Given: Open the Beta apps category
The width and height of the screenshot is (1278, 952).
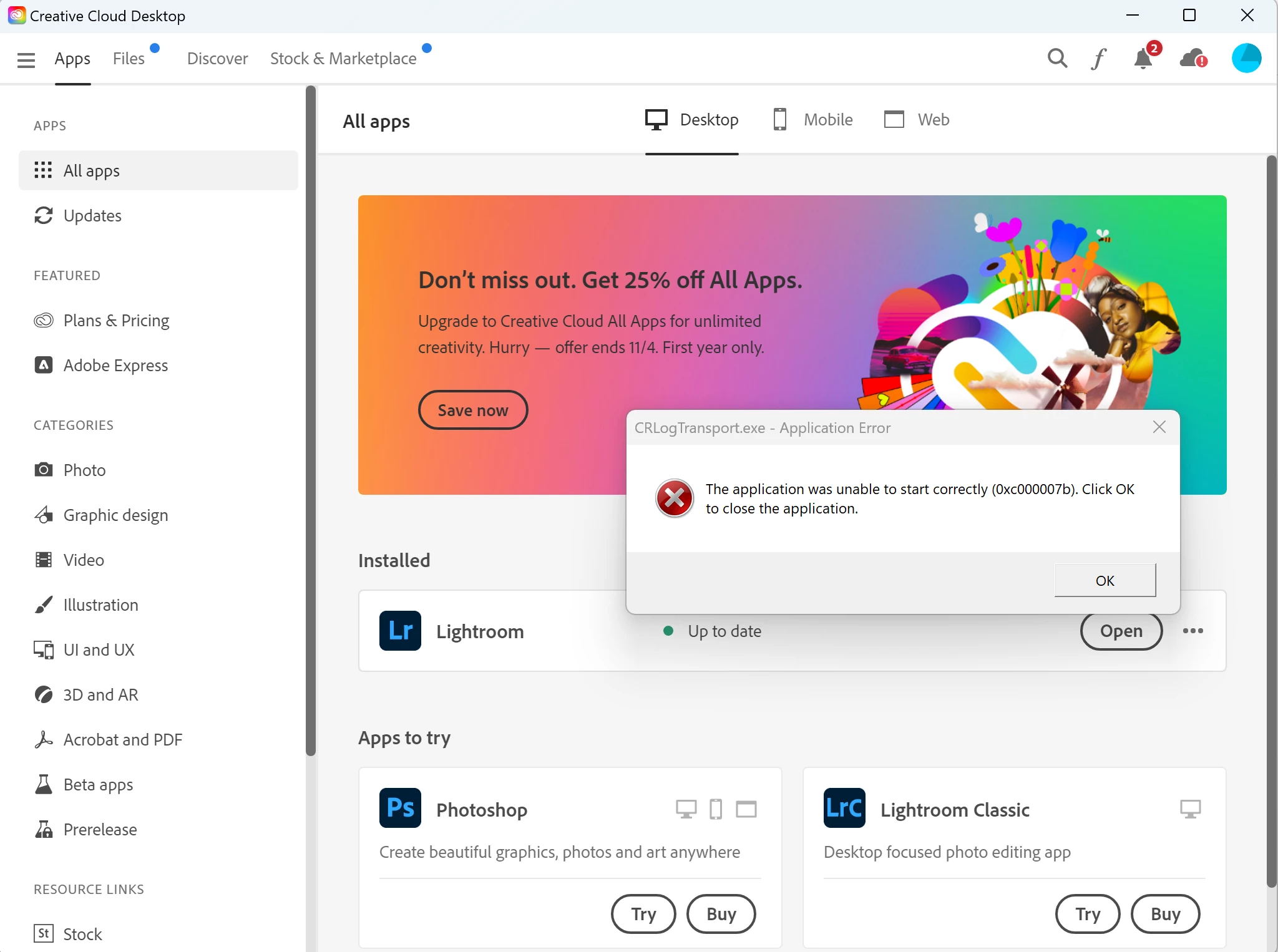Looking at the screenshot, I should 98,784.
